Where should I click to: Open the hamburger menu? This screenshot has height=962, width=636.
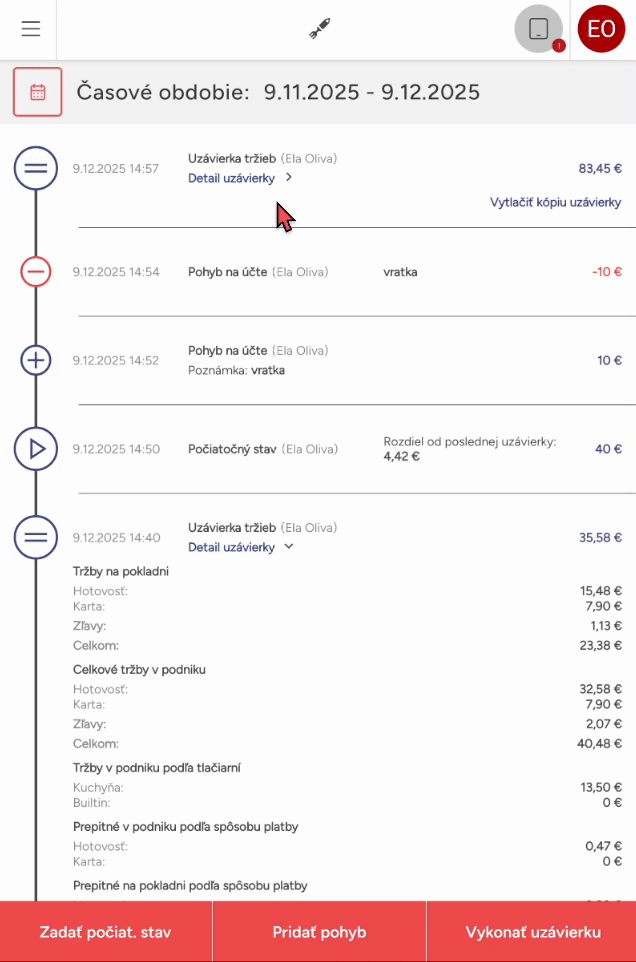pos(31,29)
